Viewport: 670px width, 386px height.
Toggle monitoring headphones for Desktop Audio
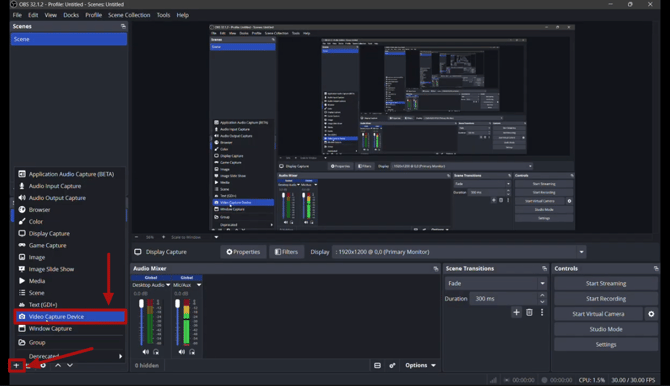[x=156, y=352]
